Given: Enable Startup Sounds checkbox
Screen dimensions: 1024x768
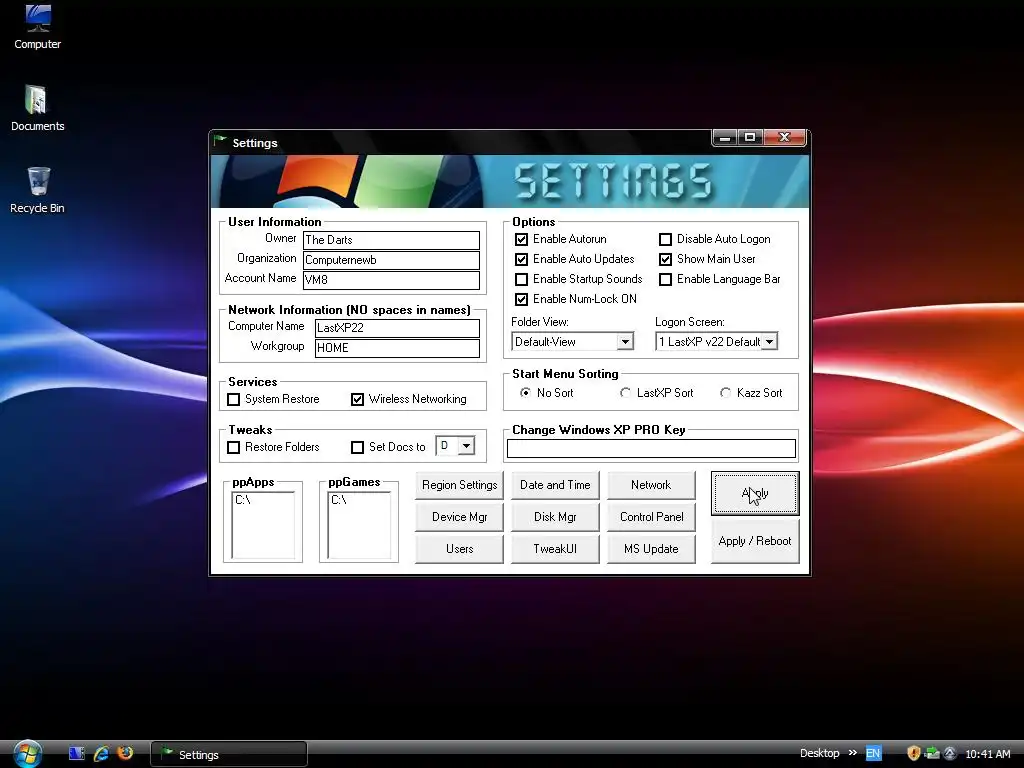Looking at the screenshot, I should tap(521, 280).
